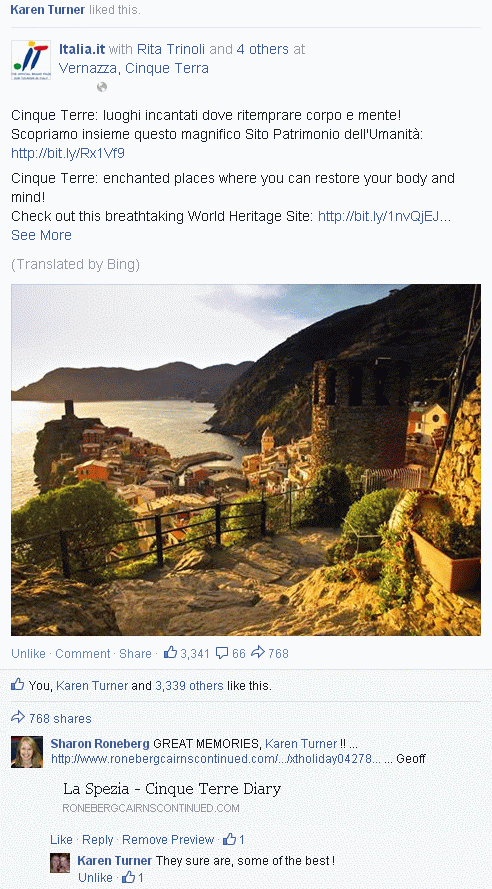Screen dimensions: 492x889
Task: Click Remove Preview on Sharon's comment
Action: click(x=168, y=839)
